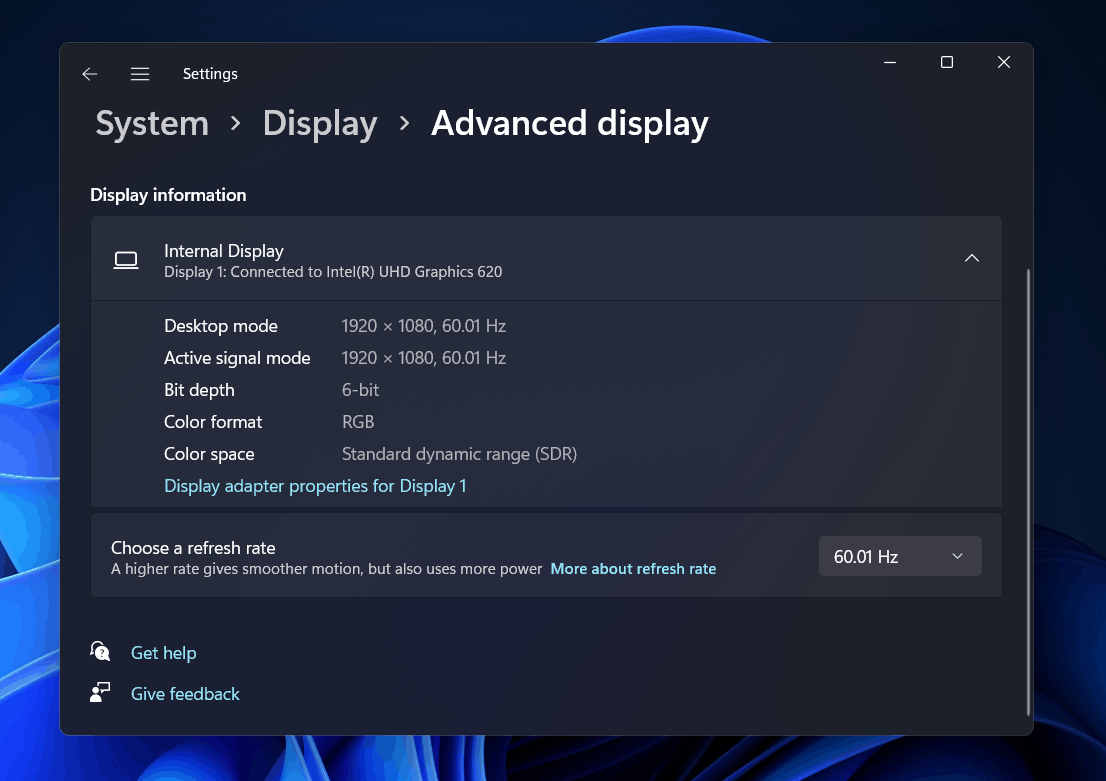Select the Settings gear title icon
Viewport: 1106px width, 781px height.
click(210, 73)
